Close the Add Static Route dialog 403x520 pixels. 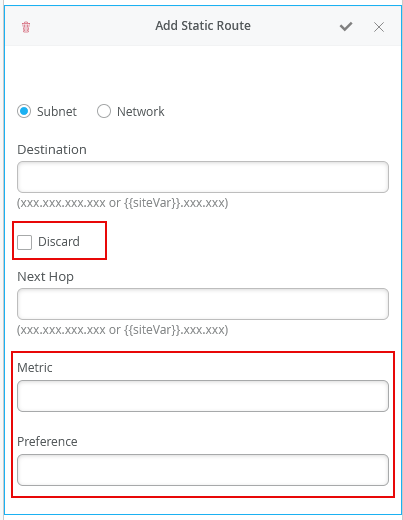pos(379,27)
